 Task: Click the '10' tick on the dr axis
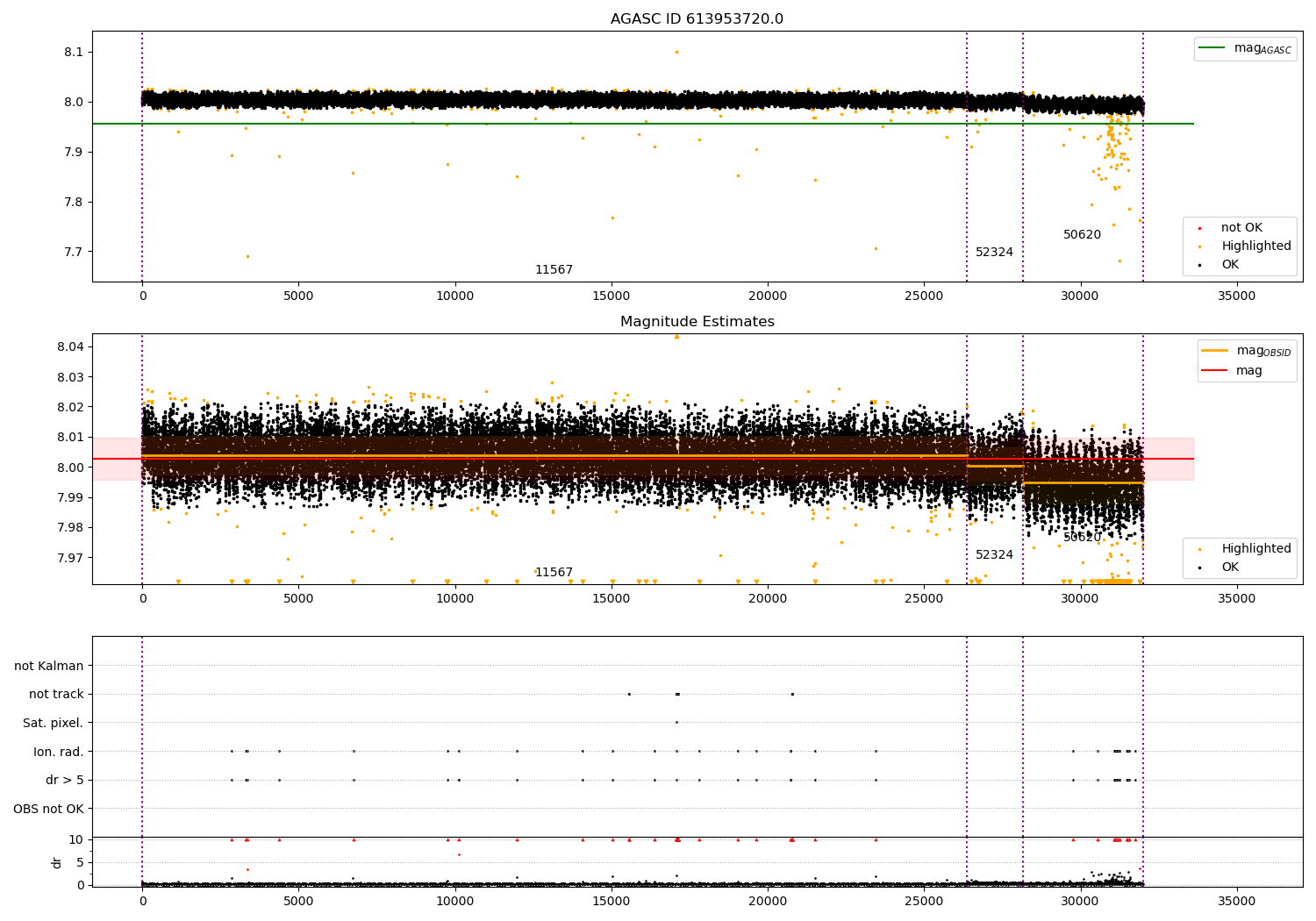click(76, 840)
